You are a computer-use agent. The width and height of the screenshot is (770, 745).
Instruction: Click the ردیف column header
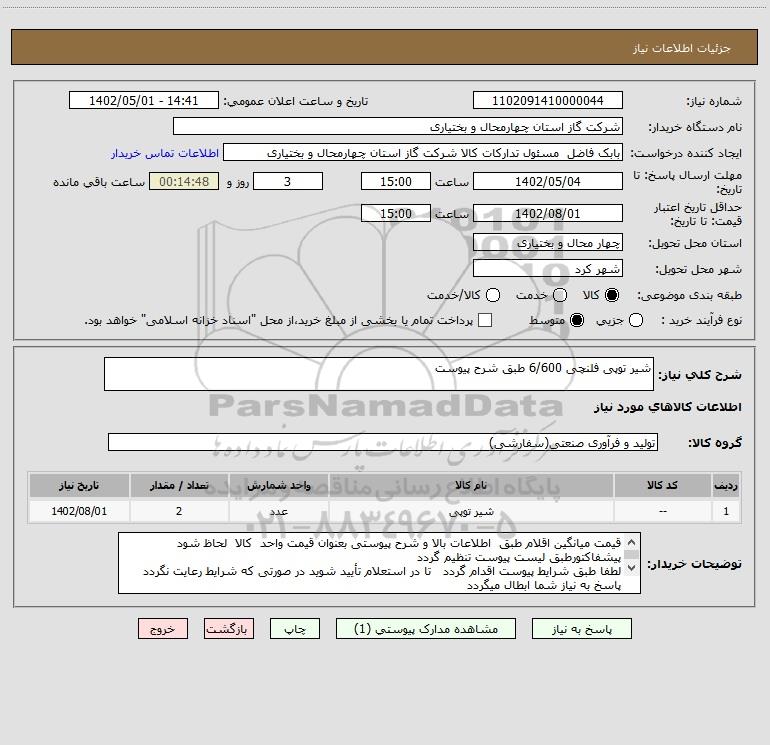click(726, 485)
